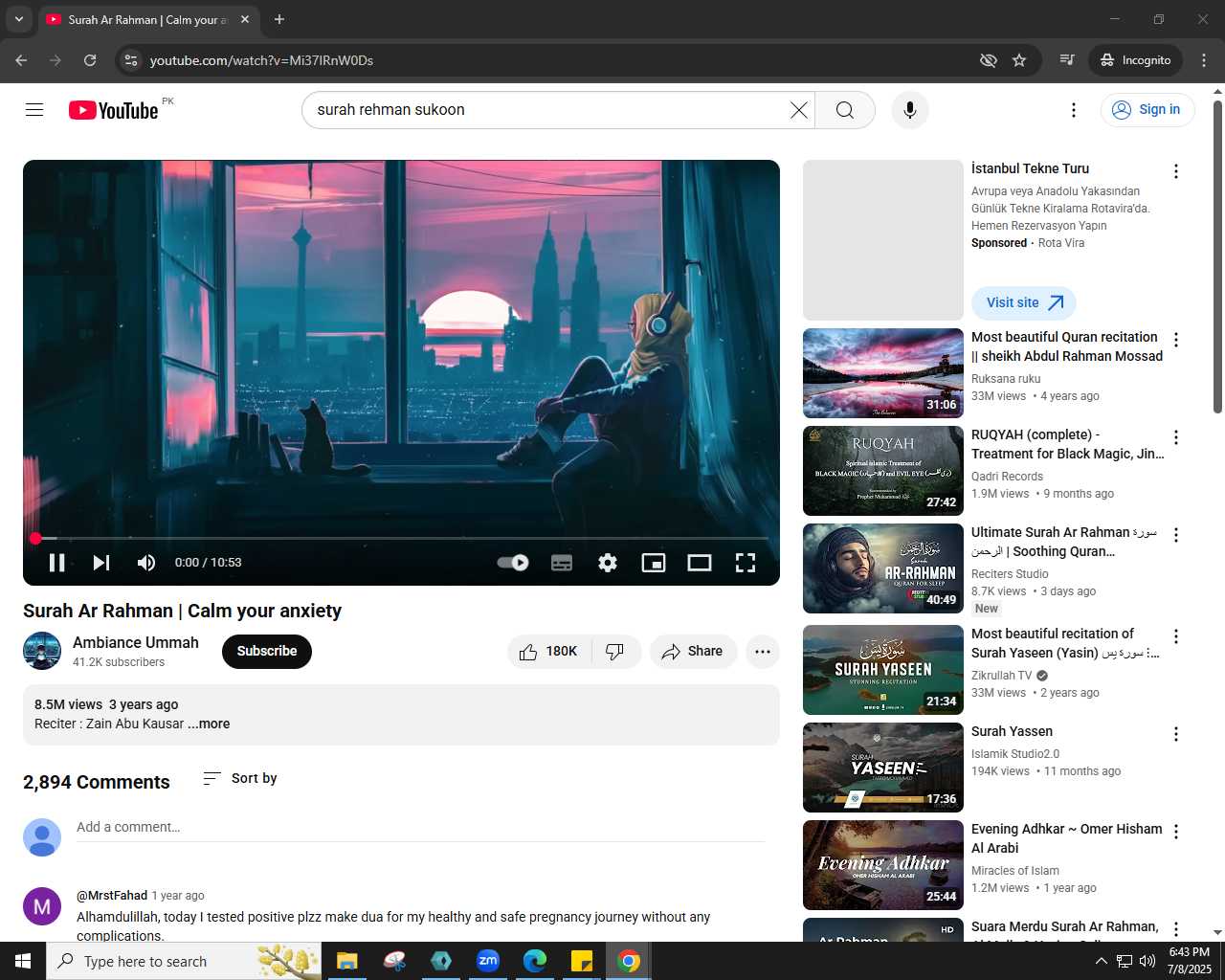
Task: Open Zoom from the taskbar
Action: pyautogui.click(x=488, y=961)
